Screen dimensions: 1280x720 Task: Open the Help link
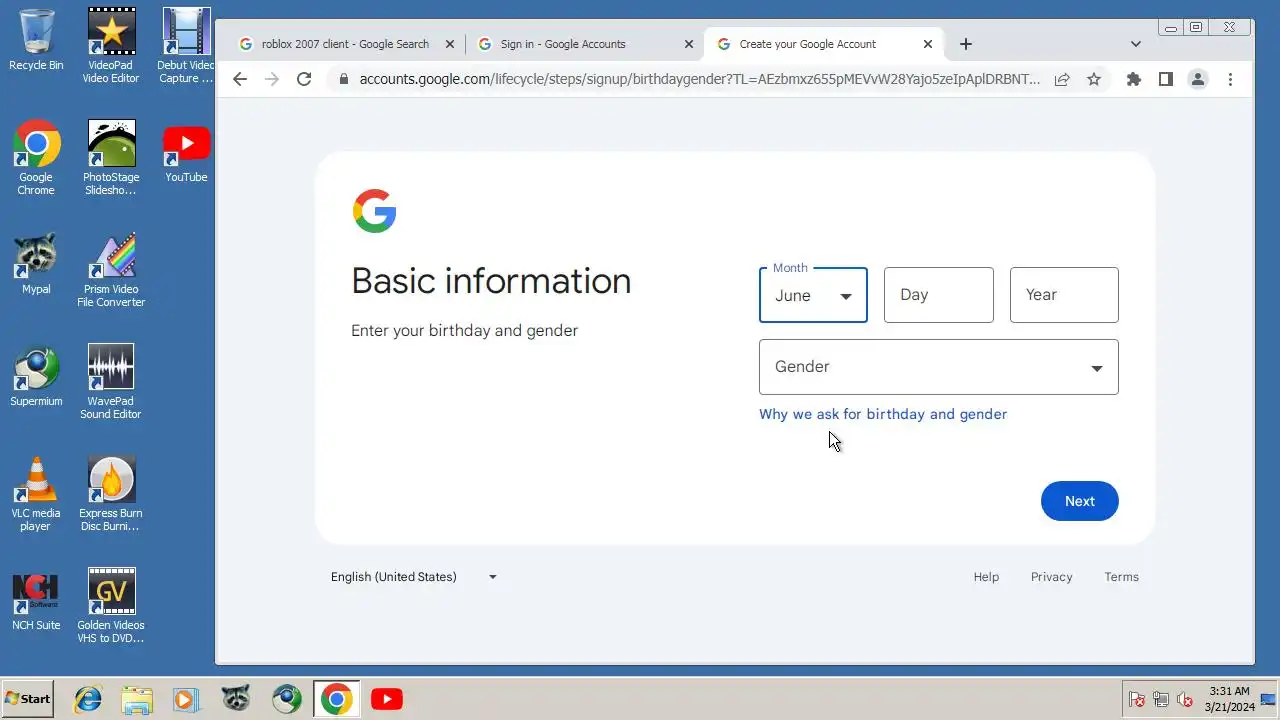click(x=986, y=577)
